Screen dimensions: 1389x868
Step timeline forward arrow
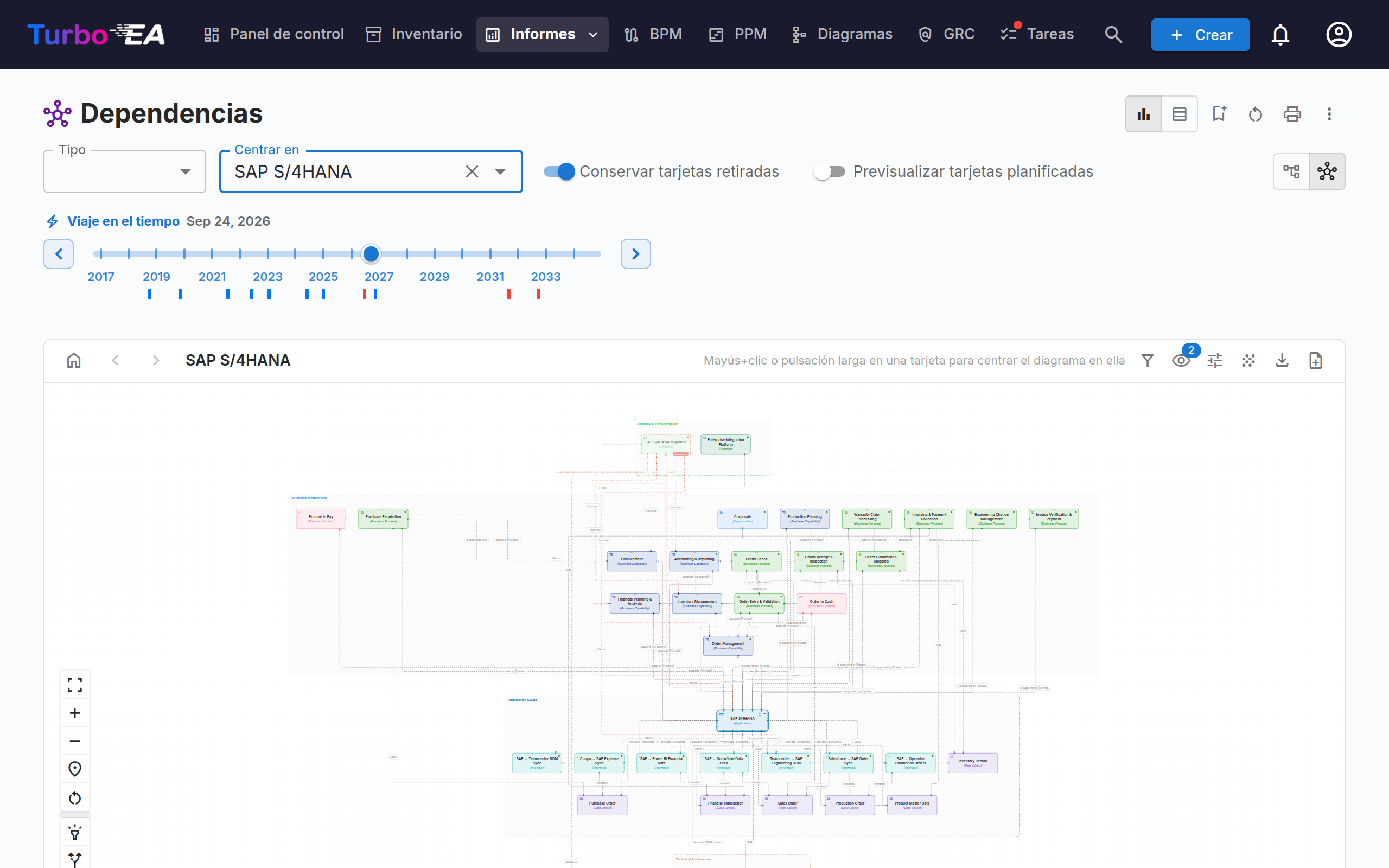coord(635,254)
